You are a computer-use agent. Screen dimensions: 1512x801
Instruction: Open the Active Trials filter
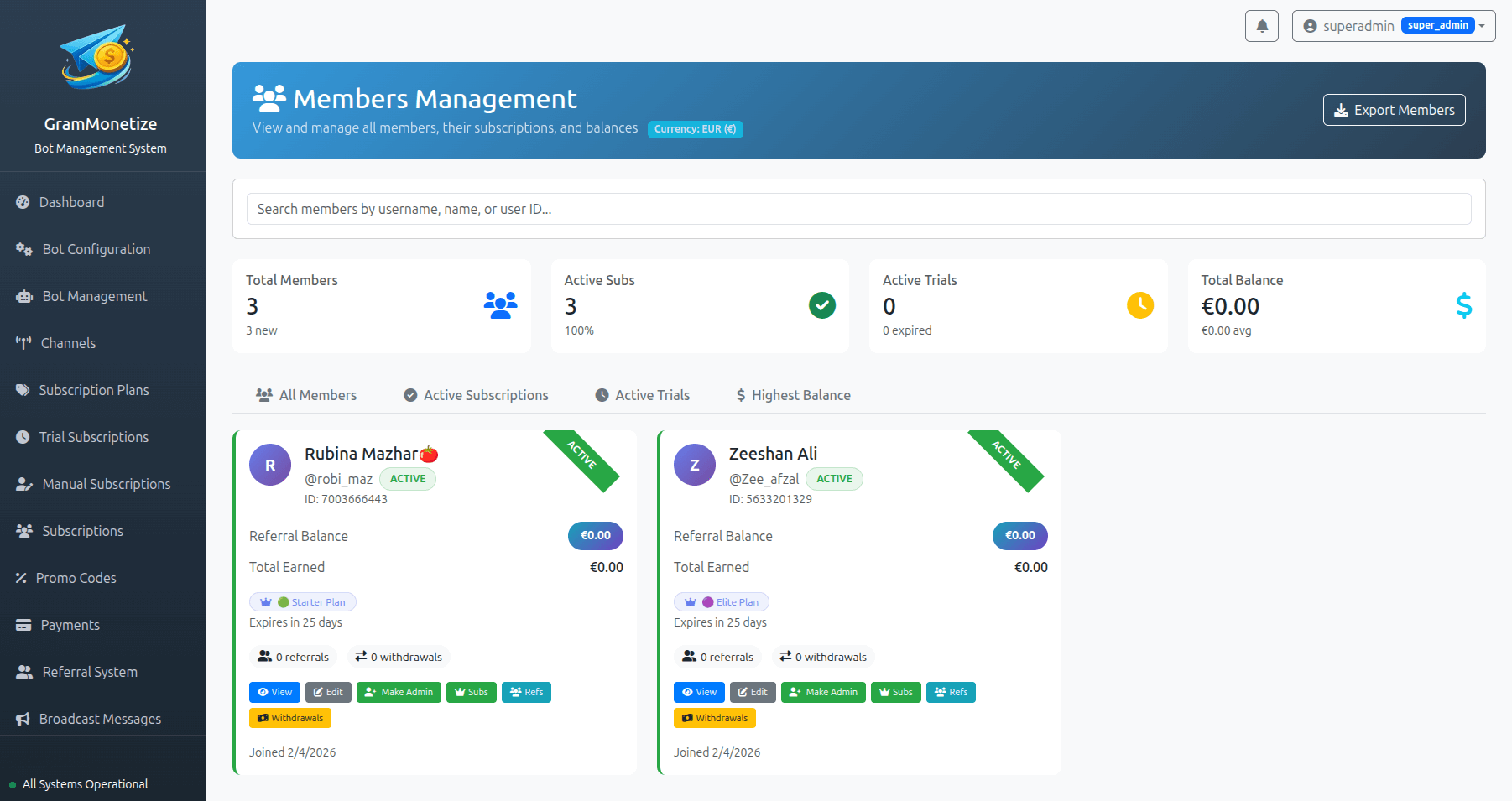tap(642, 395)
